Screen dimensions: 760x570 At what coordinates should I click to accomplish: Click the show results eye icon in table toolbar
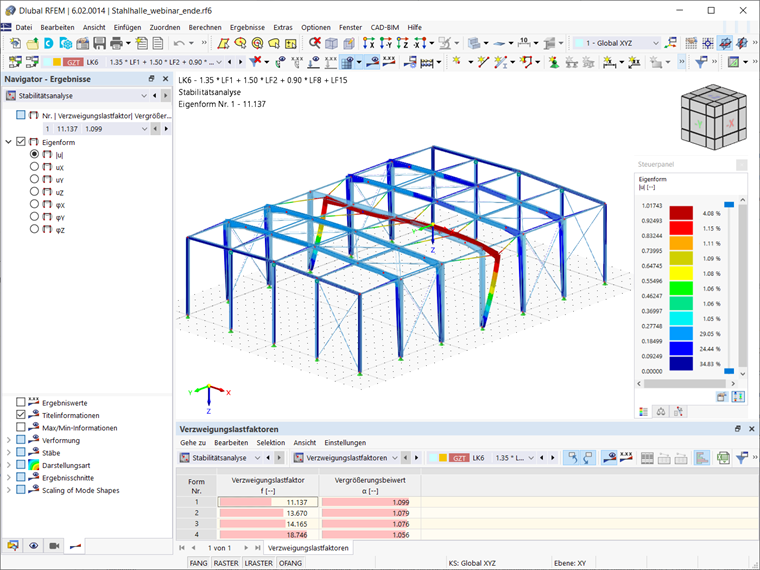pyautogui.click(x=609, y=458)
